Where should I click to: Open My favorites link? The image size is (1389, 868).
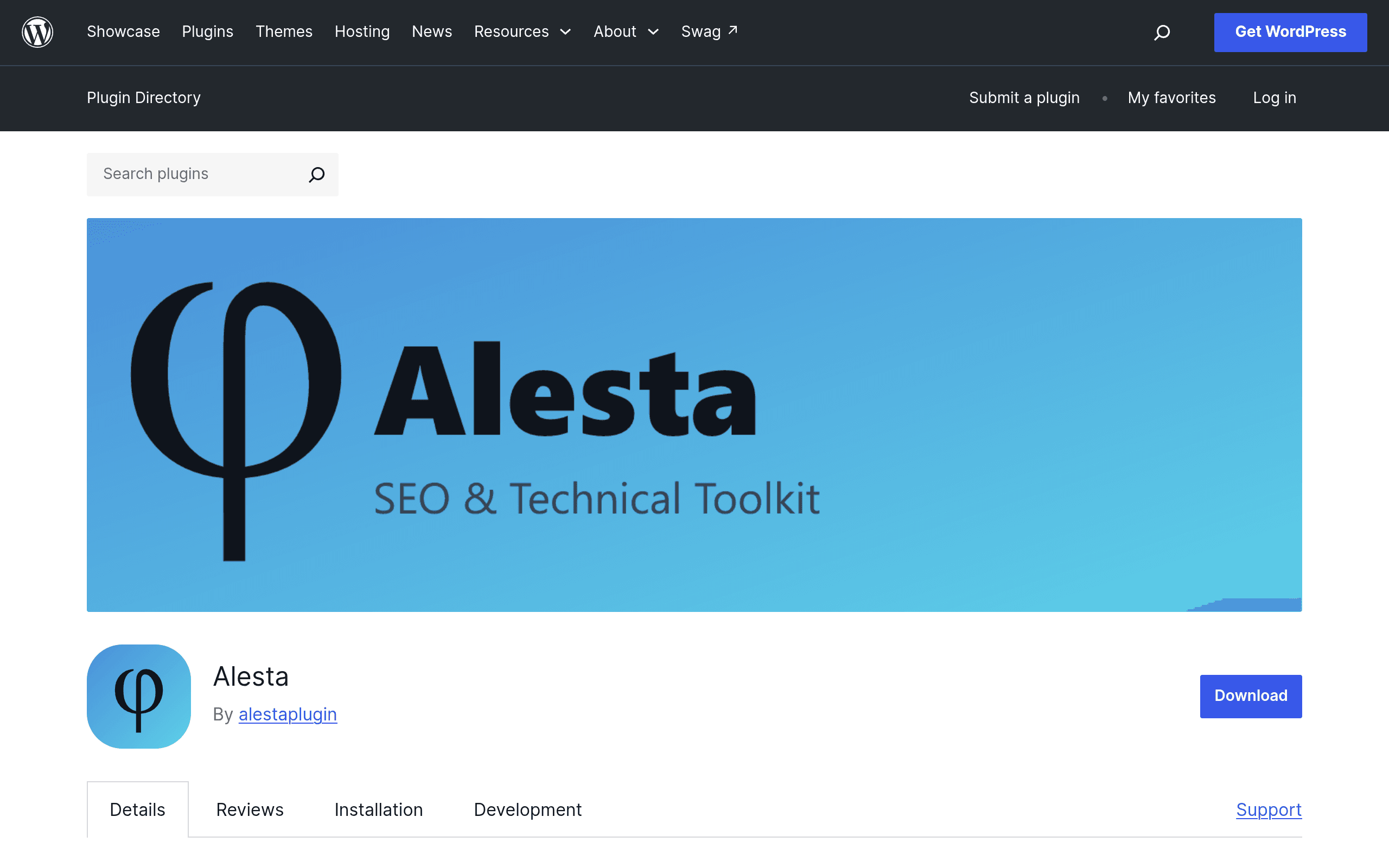pyautogui.click(x=1171, y=98)
